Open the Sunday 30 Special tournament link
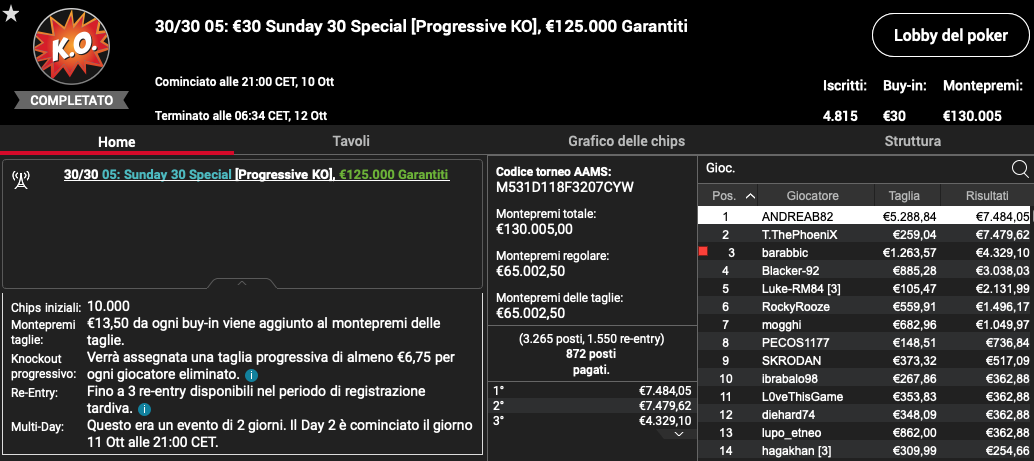 coord(167,175)
